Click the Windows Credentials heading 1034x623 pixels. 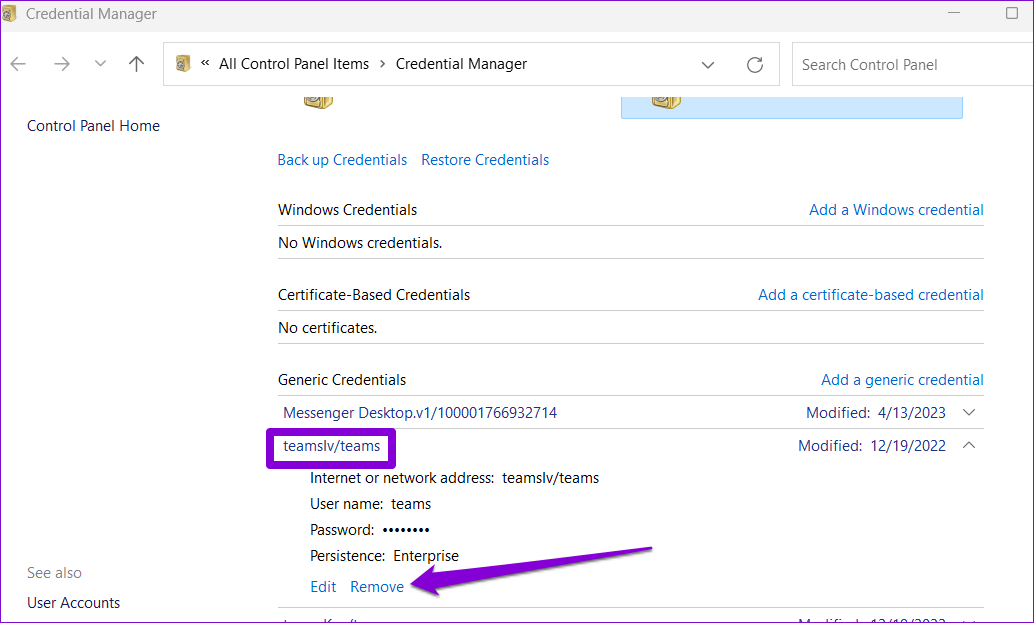(x=348, y=210)
